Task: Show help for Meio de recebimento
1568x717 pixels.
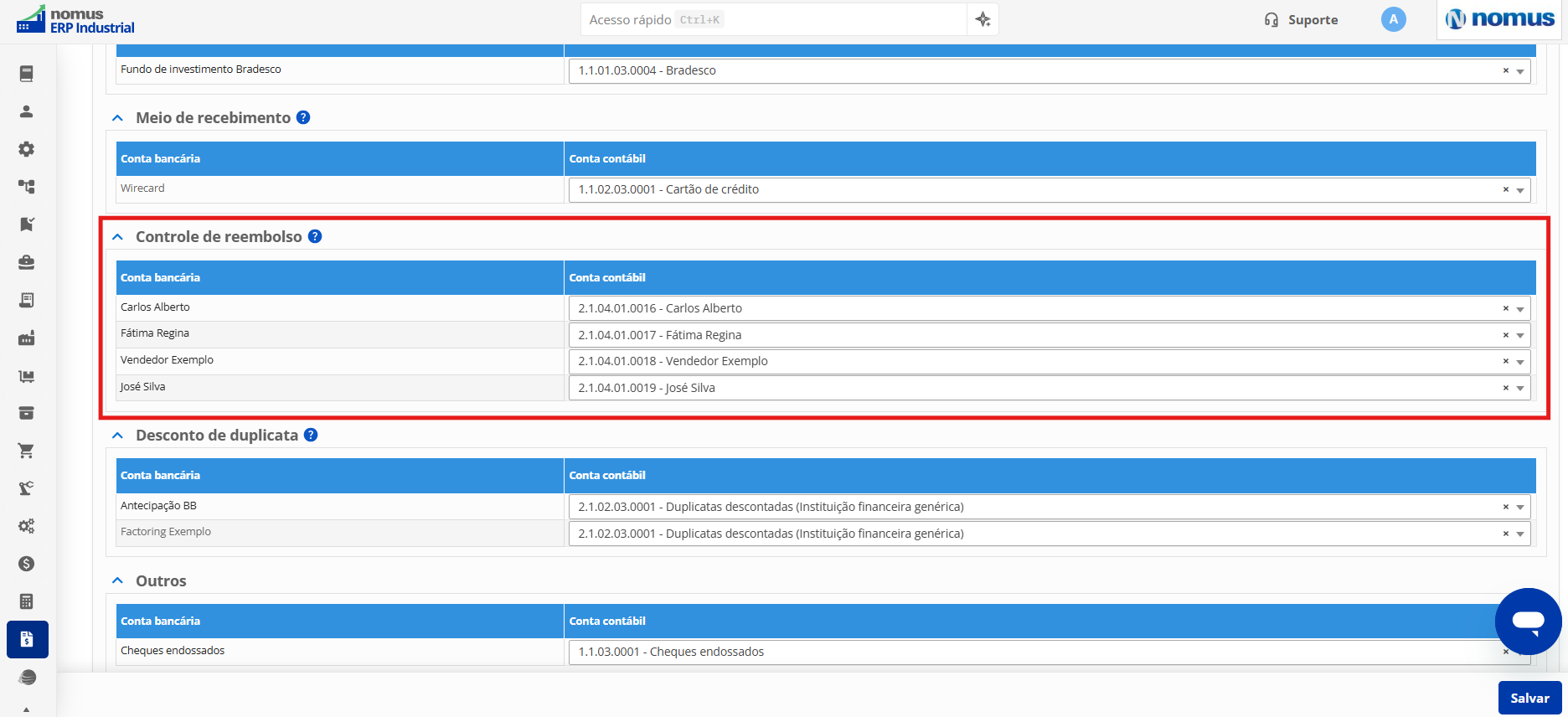Action: pyautogui.click(x=303, y=117)
